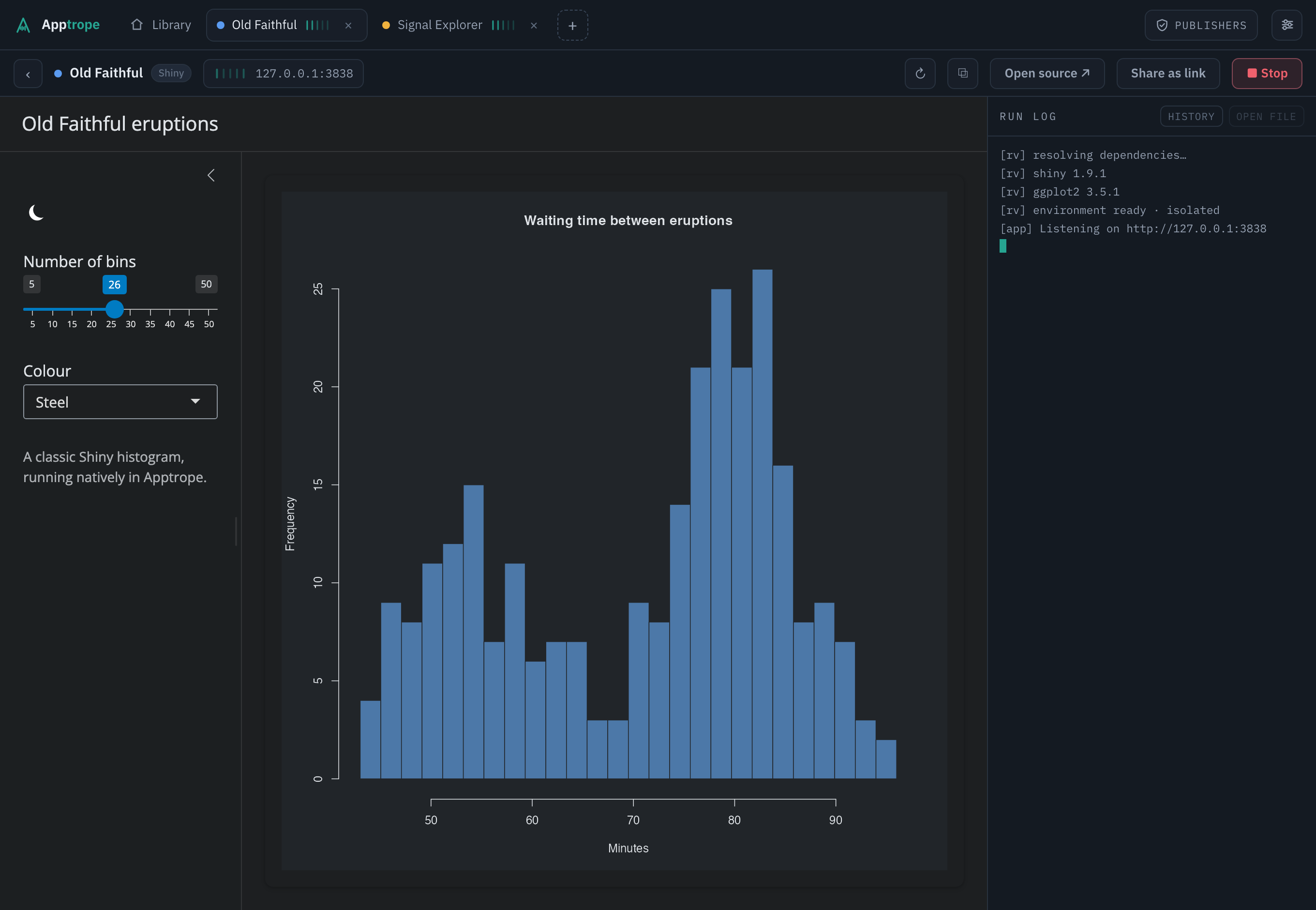The height and width of the screenshot is (910, 1316).
Task: Open source in external viewer
Action: (x=1047, y=74)
